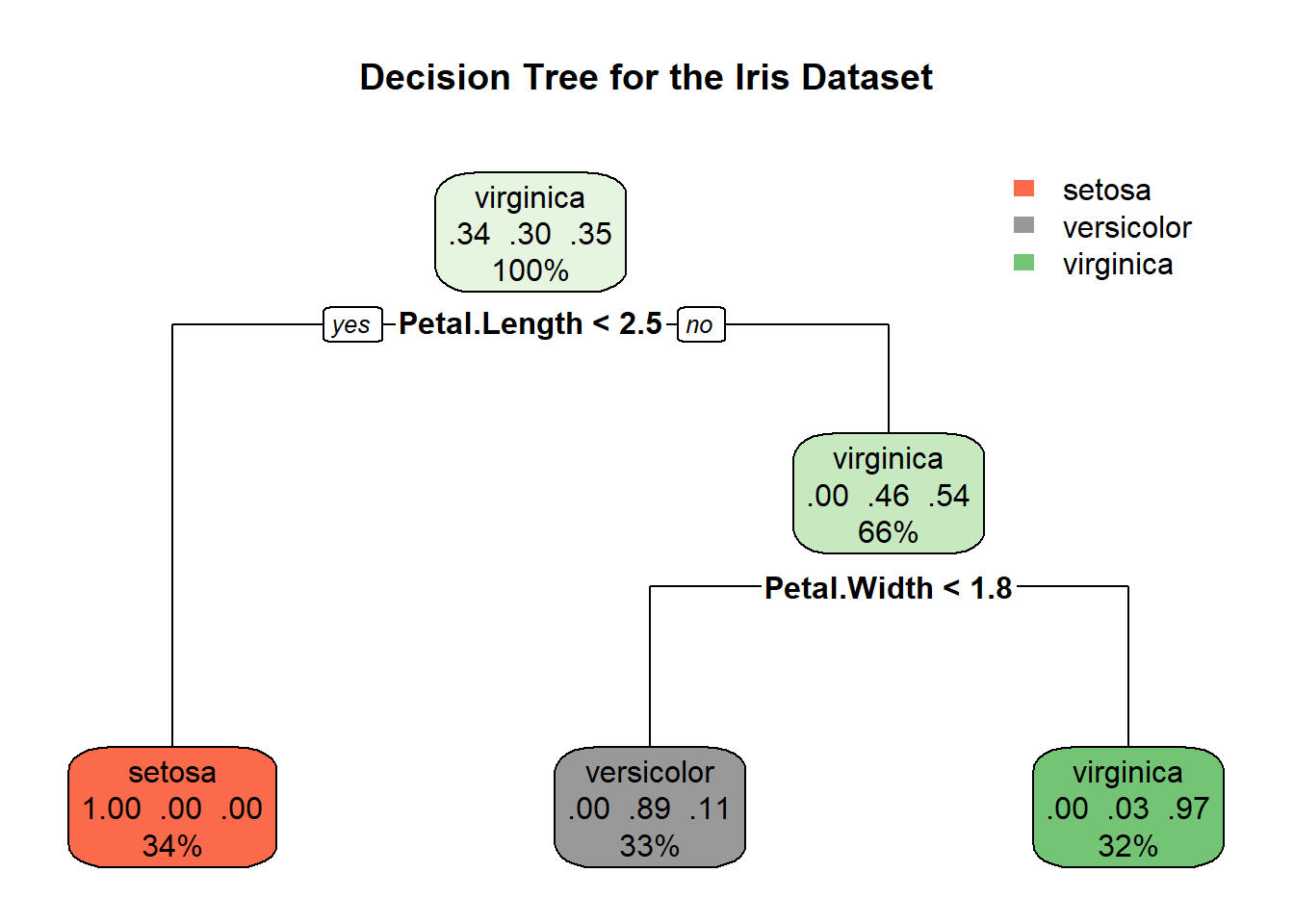
Task: Click the green virginica legend swatch
Action: [1023, 263]
